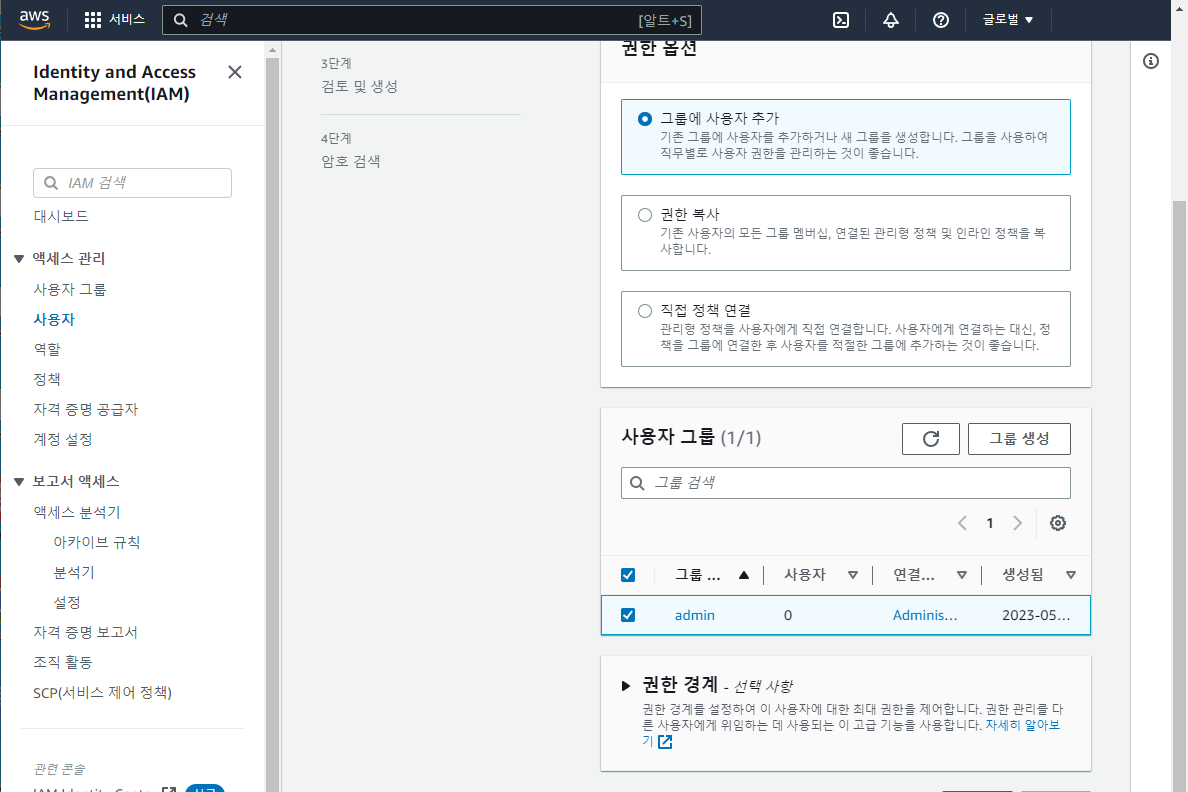Open 분석기 in the sidebar
Image resolution: width=1188 pixels, height=792 pixels.
(x=74, y=573)
